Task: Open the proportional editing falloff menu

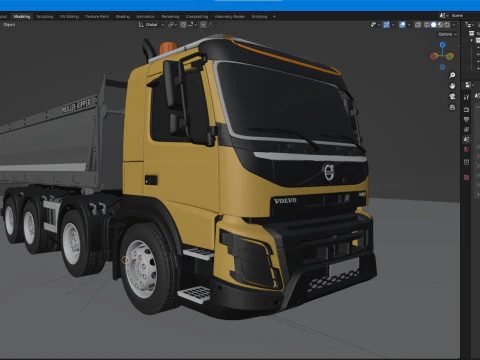Action: coord(211,25)
